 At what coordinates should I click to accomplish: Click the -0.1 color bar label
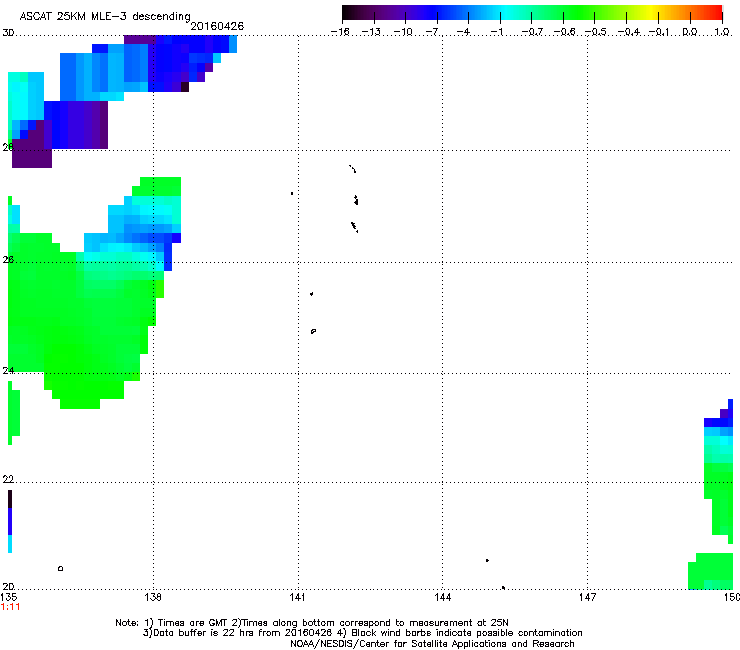click(x=659, y=32)
